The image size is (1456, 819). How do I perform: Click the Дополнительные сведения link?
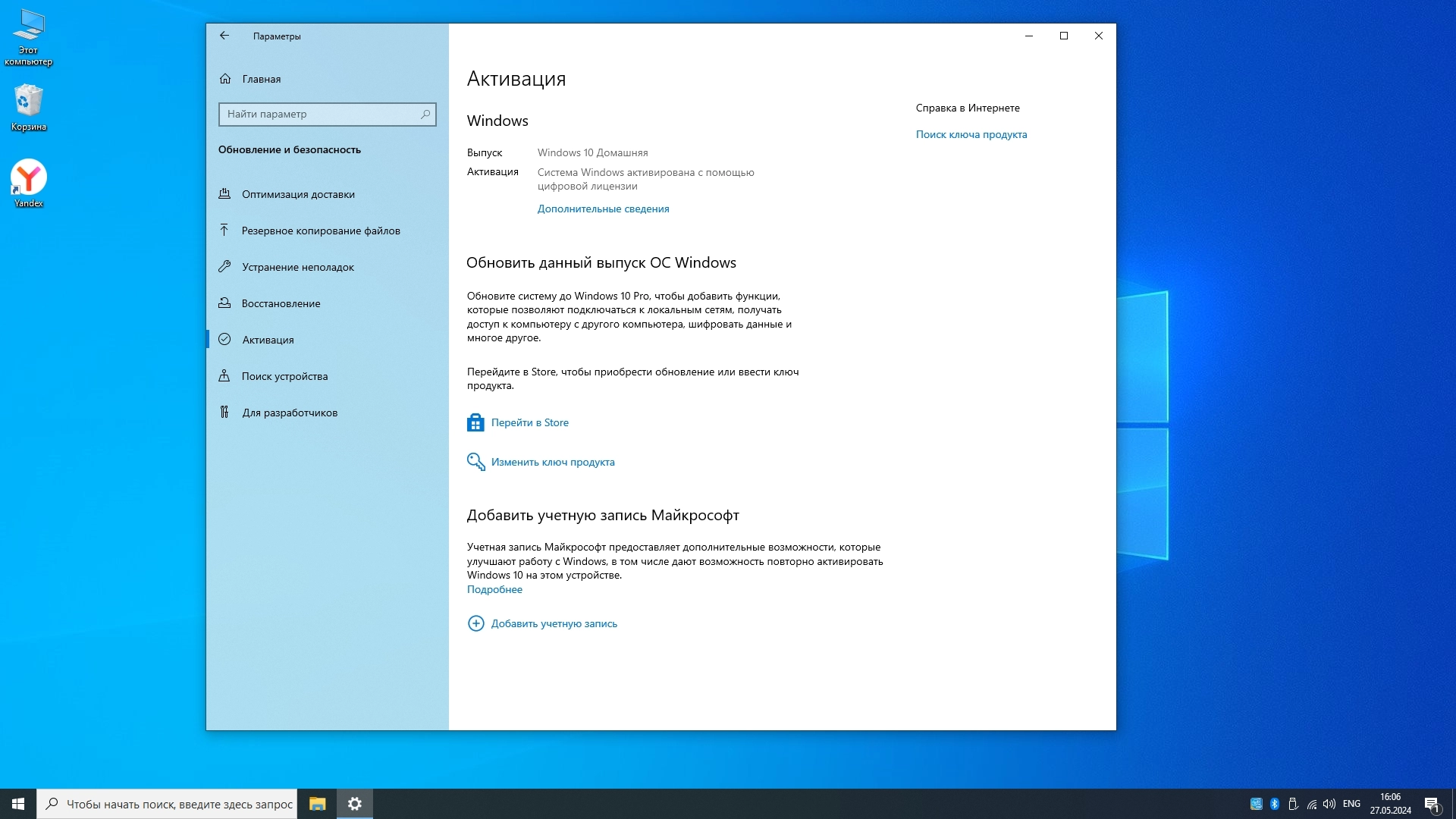(603, 209)
